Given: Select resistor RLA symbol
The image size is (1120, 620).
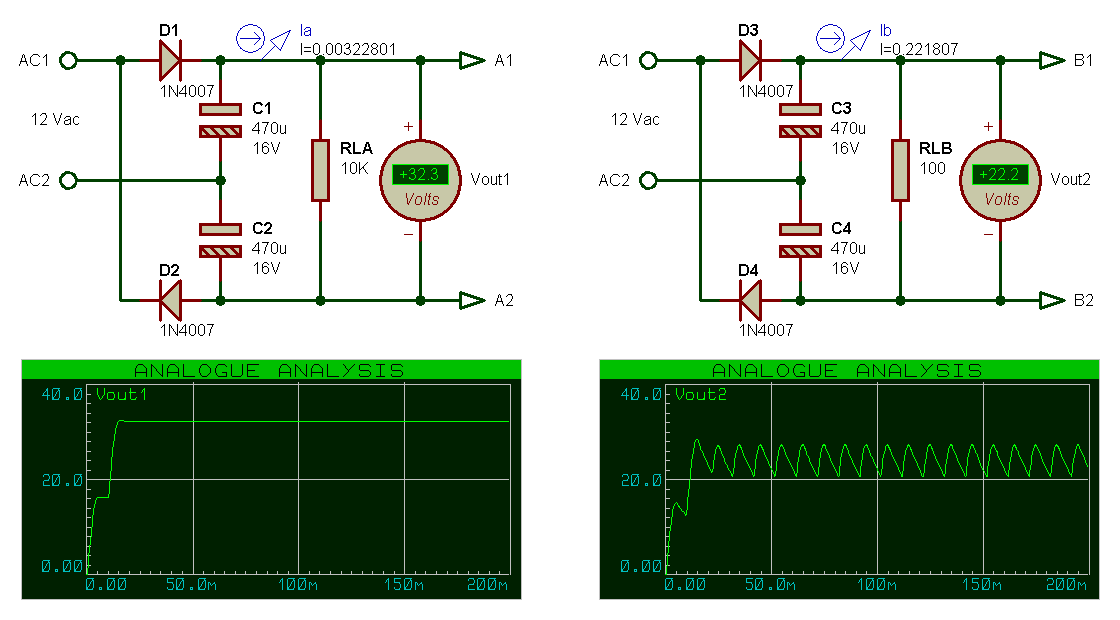Looking at the screenshot, I should pyautogui.click(x=321, y=171).
